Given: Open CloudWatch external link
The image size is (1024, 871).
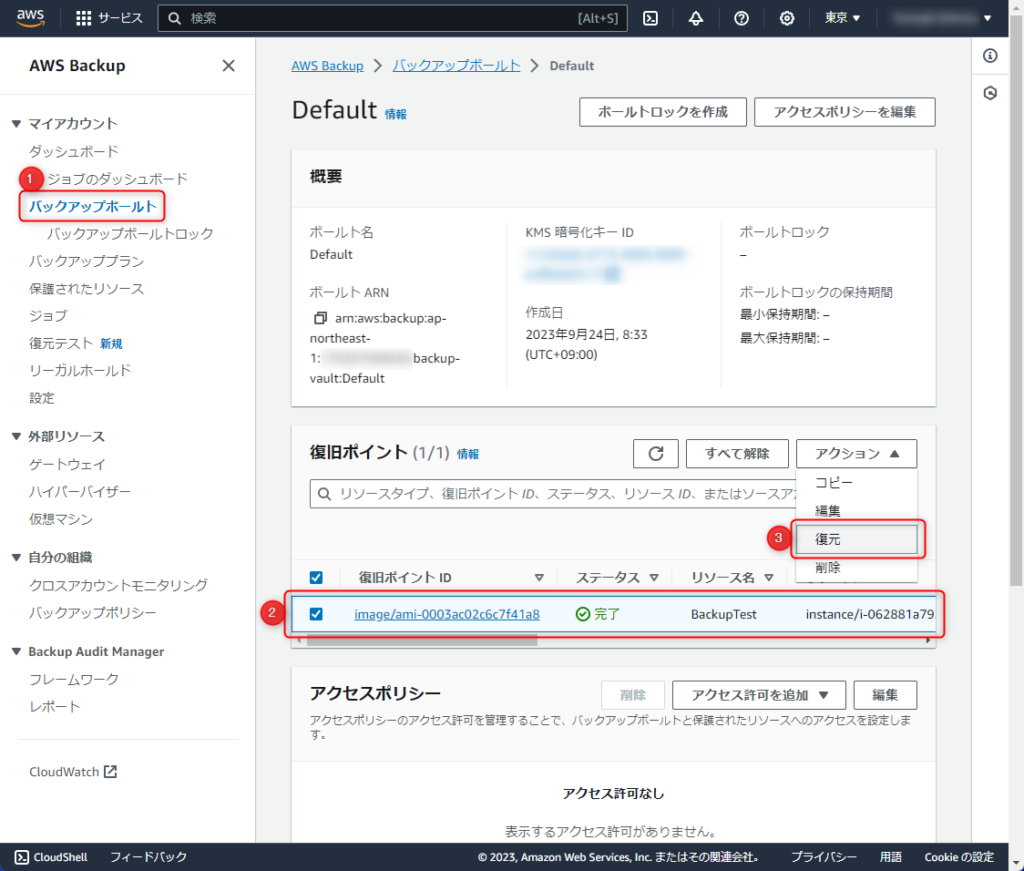Looking at the screenshot, I should [x=73, y=772].
